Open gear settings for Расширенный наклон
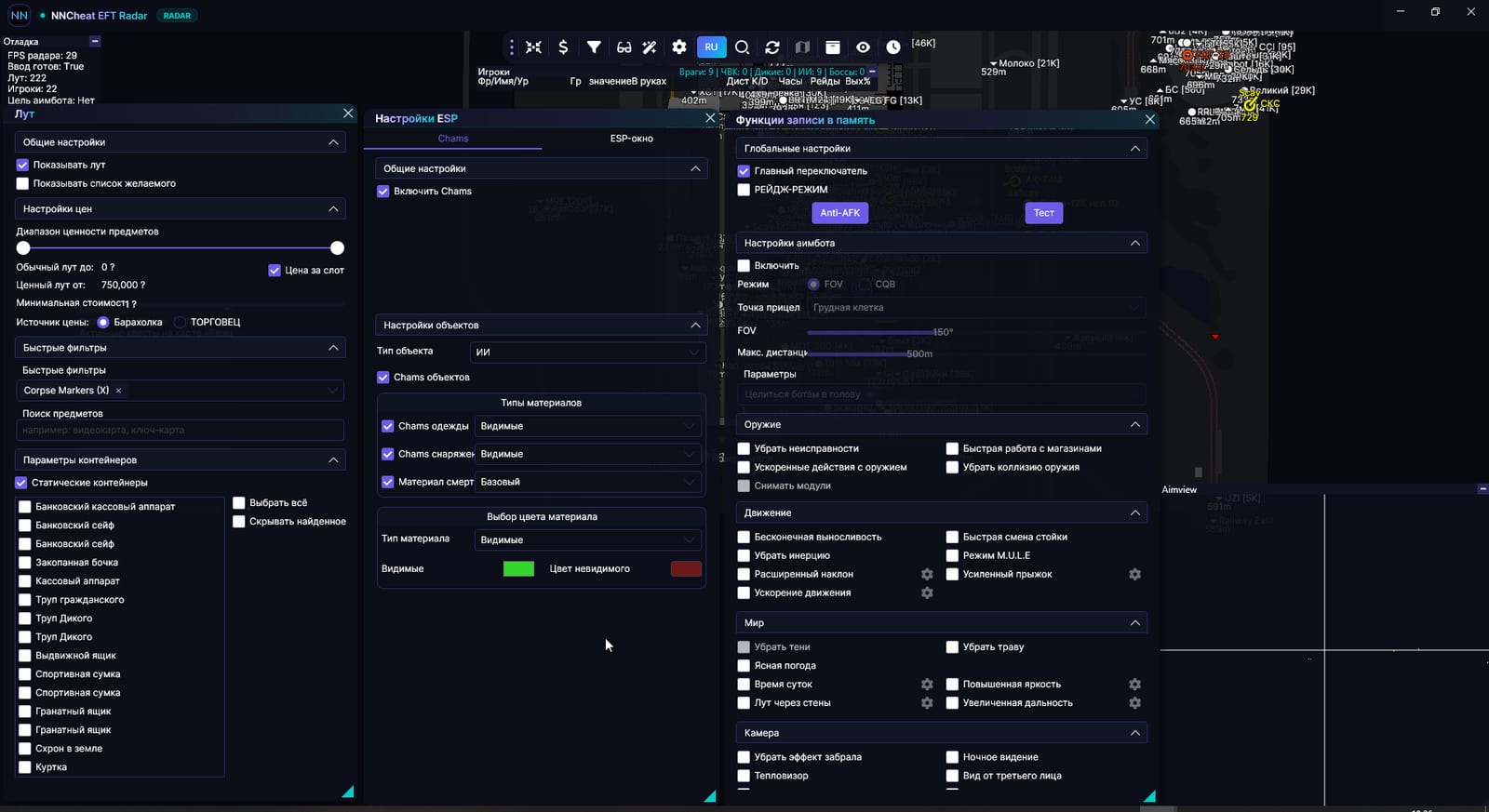Image resolution: width=1489 pixels, height=812 pixels. (x=927, y=575)
